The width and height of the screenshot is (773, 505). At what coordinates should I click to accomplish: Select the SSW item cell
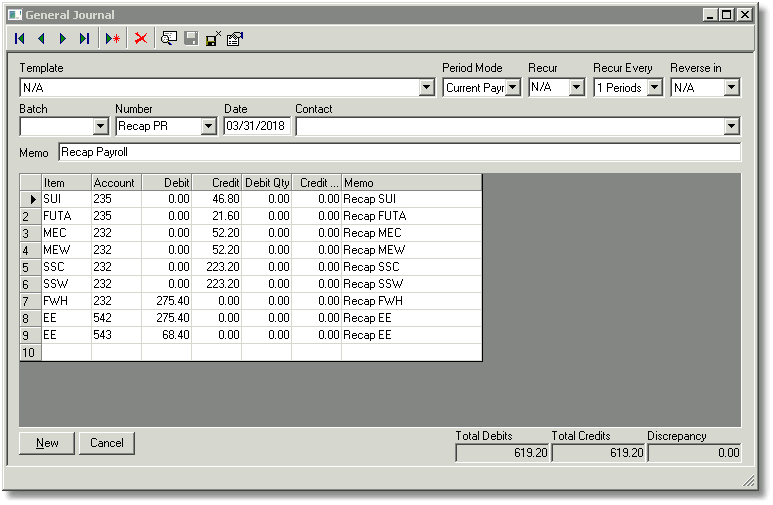(x=67, y=284)
